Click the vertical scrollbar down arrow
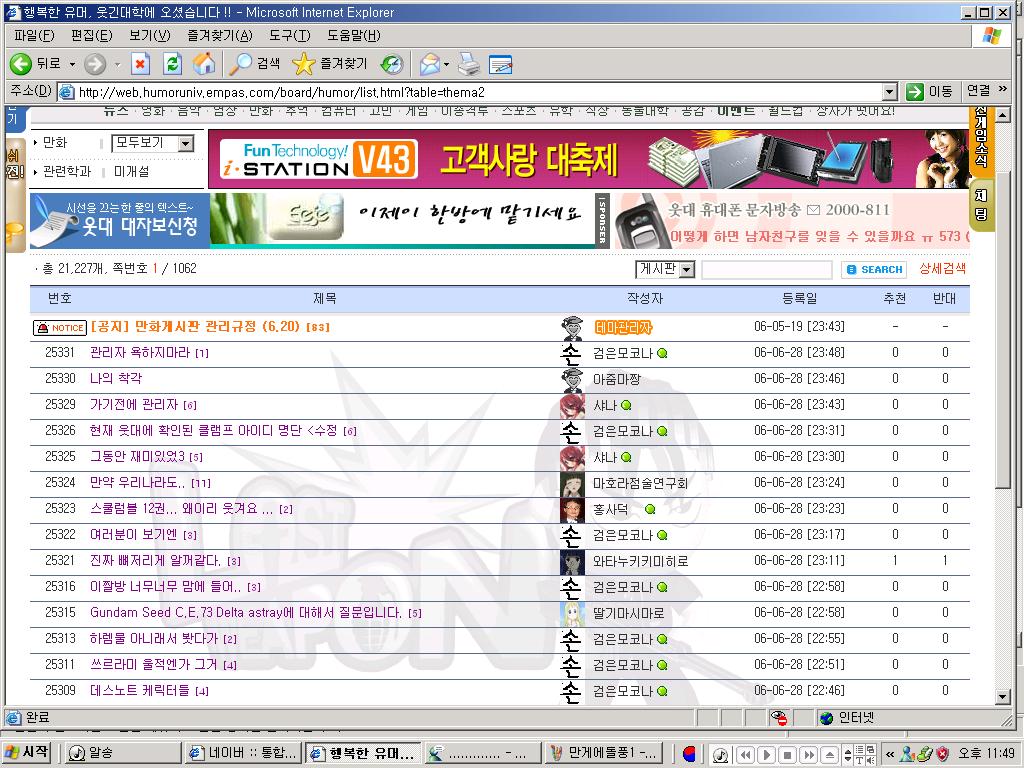The width and height of the screenshot is (1024, 768). coord(1003,696)
